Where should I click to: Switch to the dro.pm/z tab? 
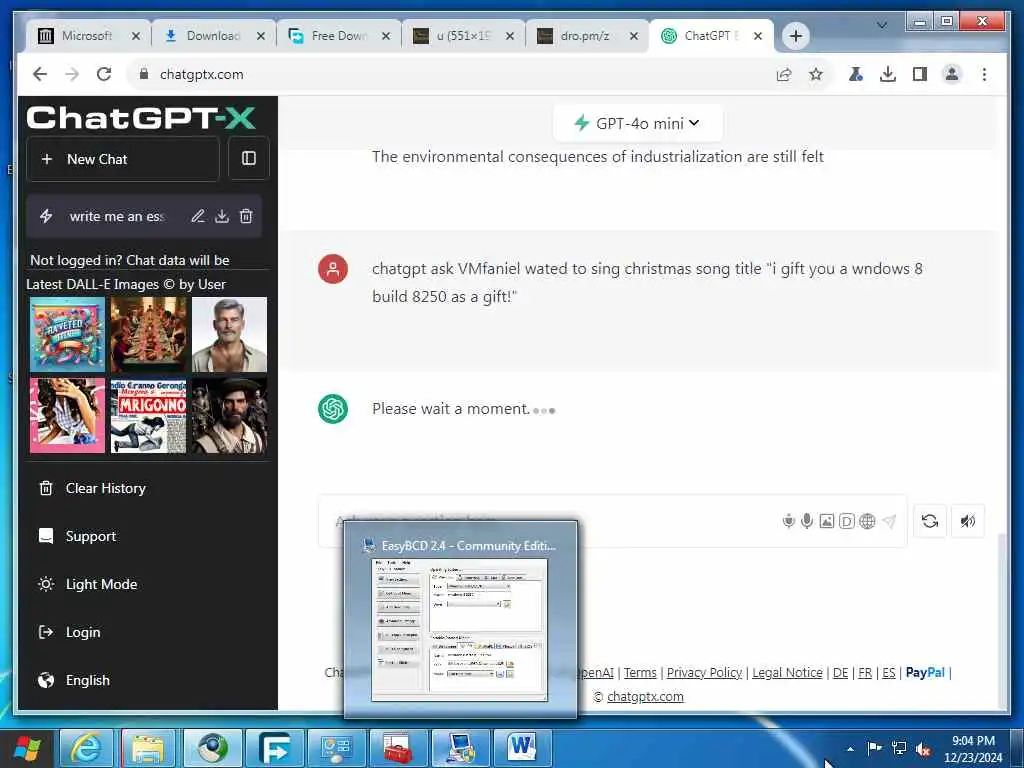tap(588, 36)
